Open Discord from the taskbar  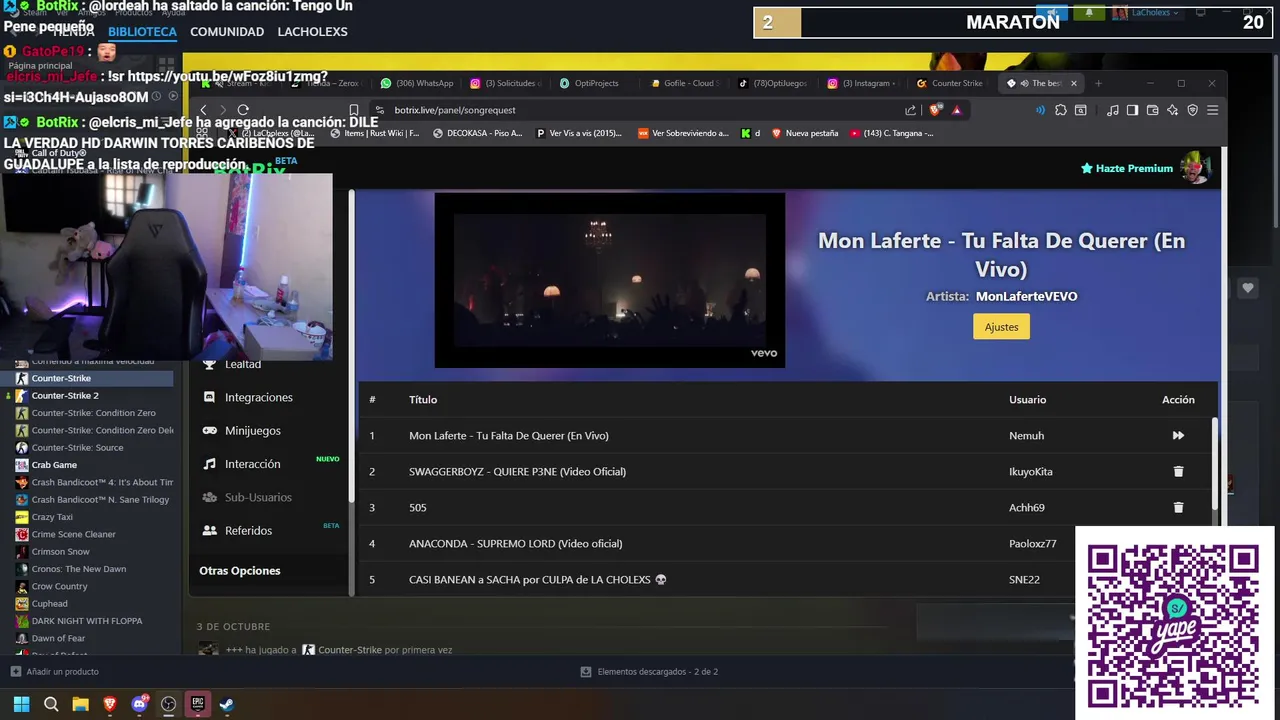(x=139, y=704)
